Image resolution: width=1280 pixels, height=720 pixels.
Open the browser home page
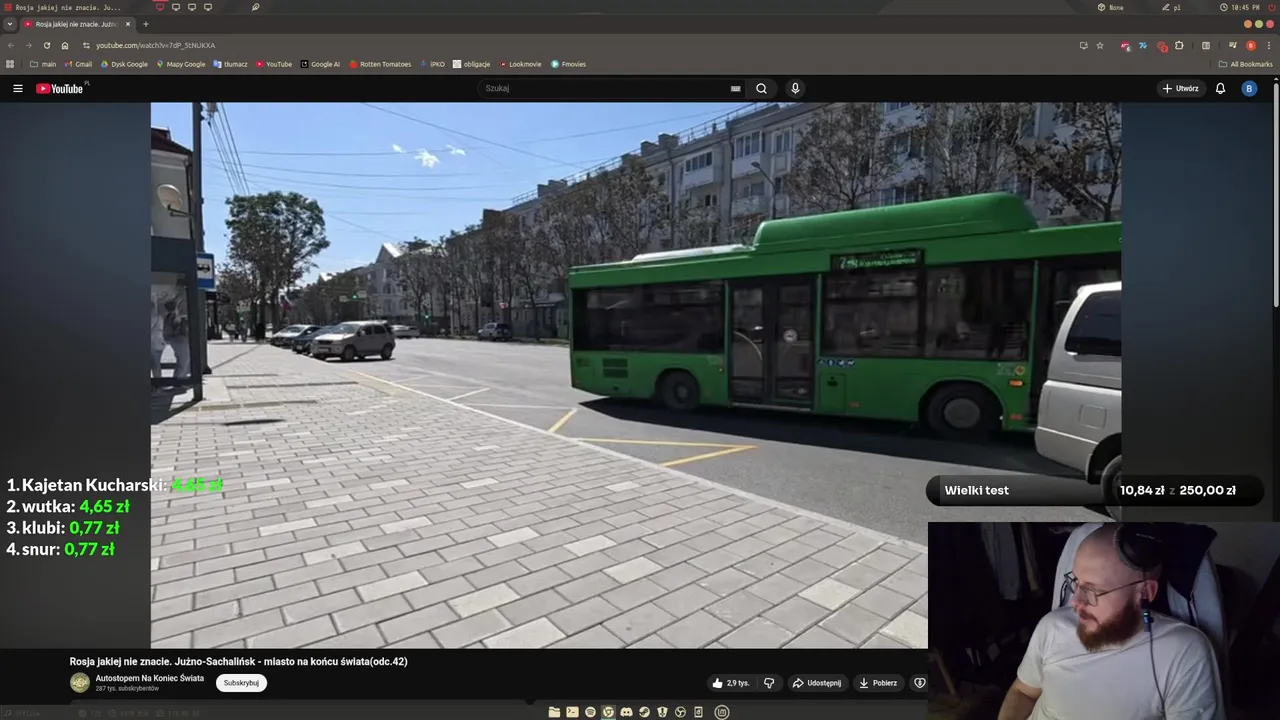[65, 45]
